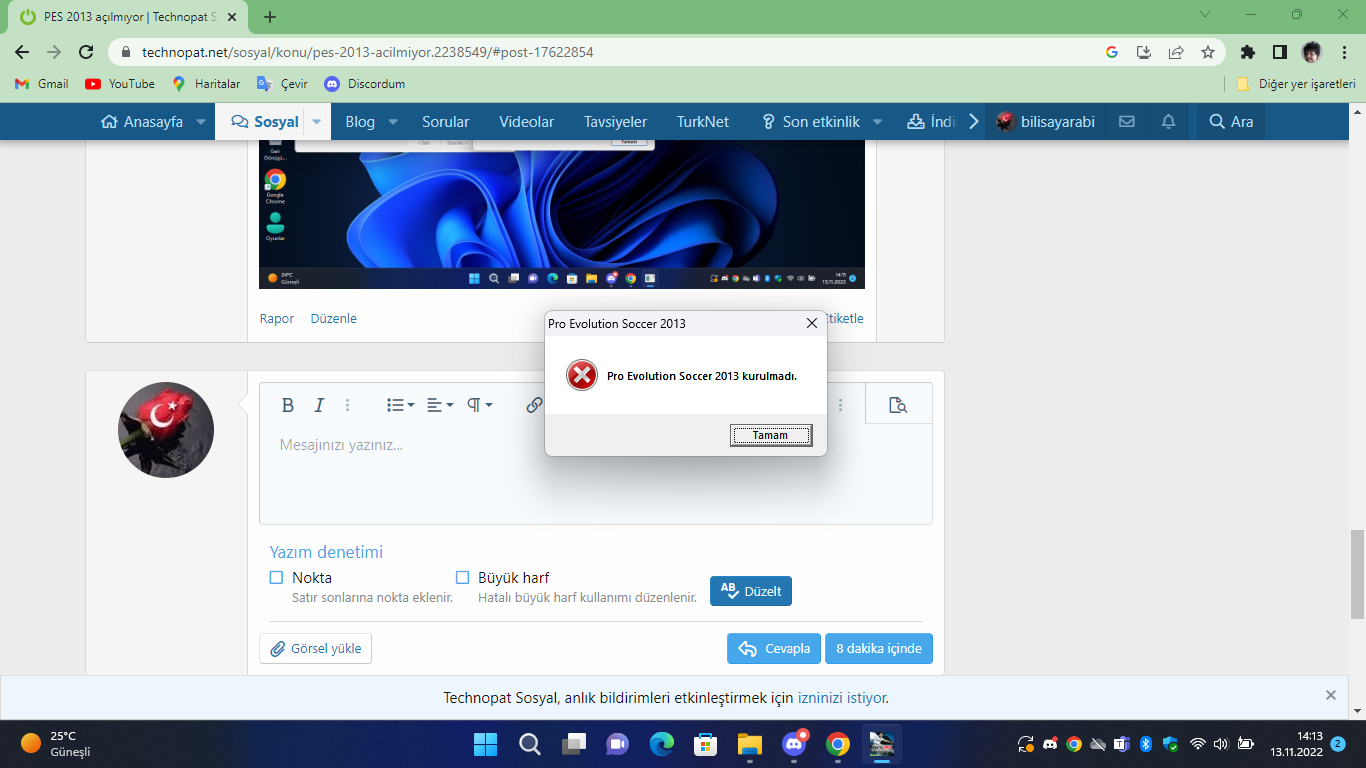Expand the Blog dropdown arrow

click(393, 122)
